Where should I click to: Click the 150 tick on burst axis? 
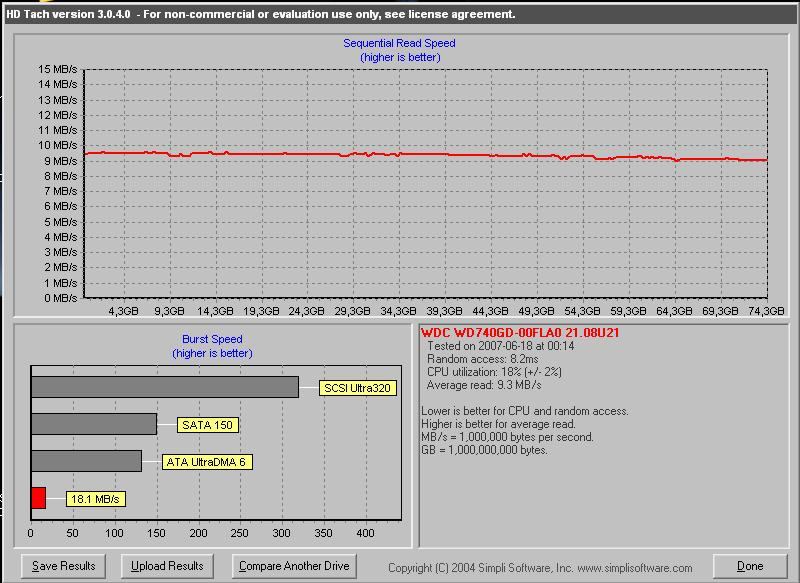pos(156,534)
